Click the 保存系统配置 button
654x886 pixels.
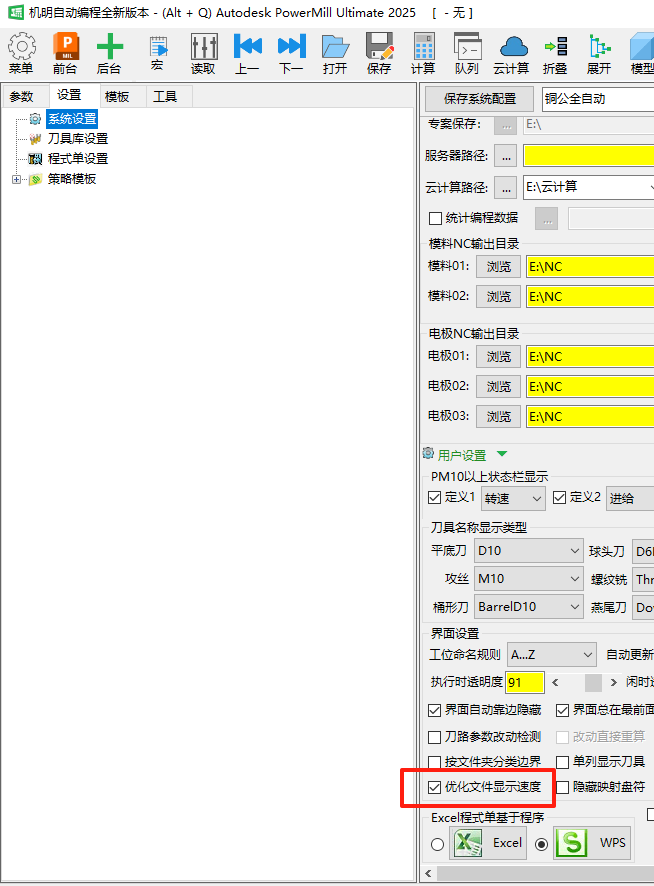coord(480,99)
